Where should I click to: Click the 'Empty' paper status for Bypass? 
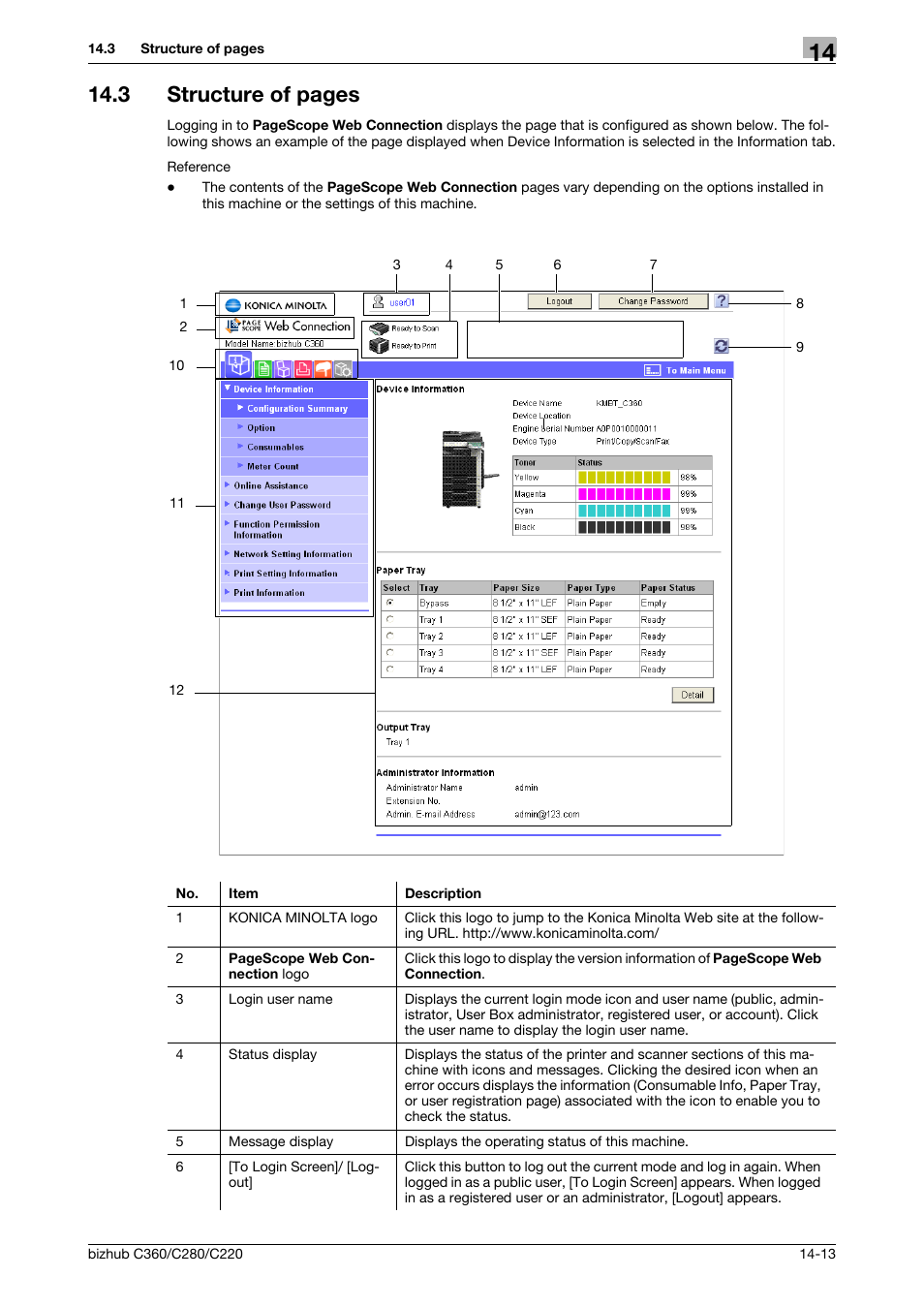[x=654, y=604]
